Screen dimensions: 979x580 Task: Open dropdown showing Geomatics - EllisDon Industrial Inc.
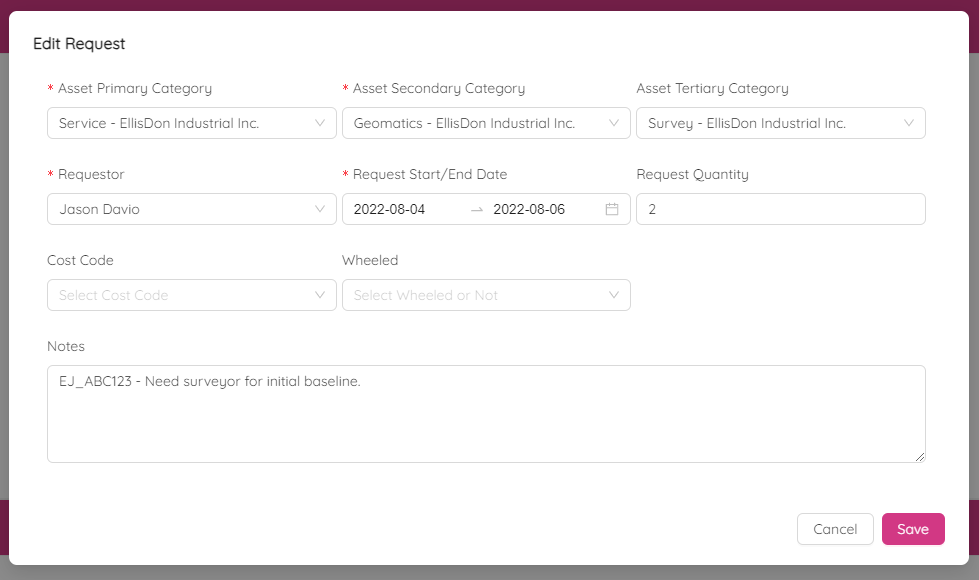click(x=475, y=123)
